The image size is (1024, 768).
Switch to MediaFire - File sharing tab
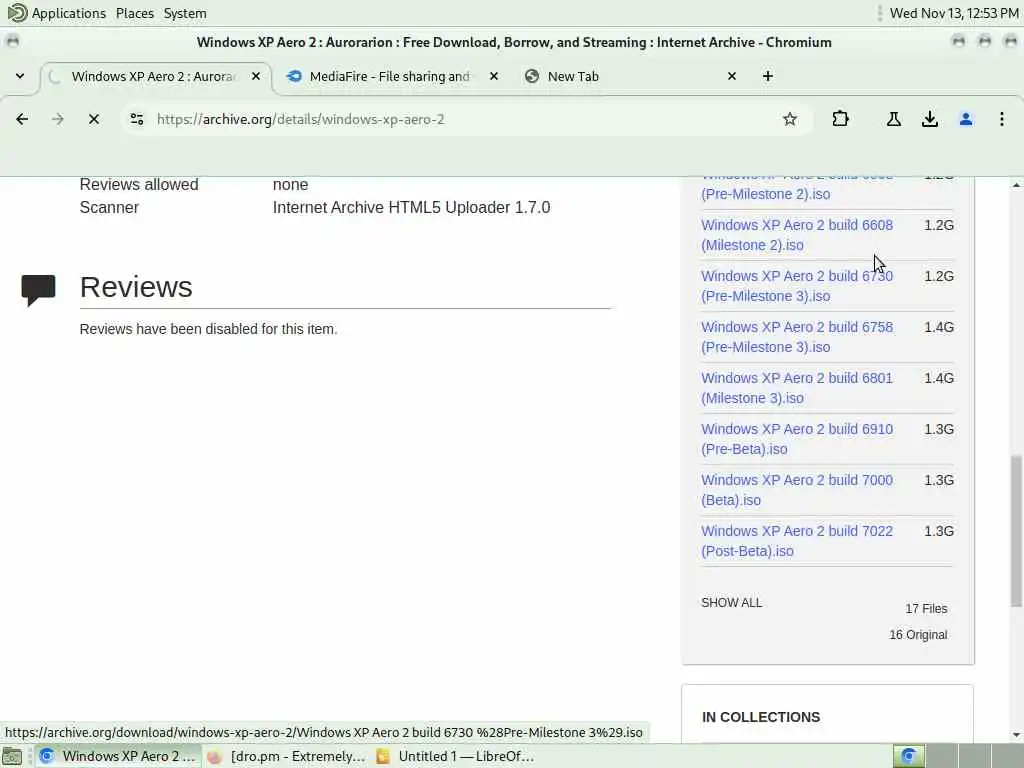[389, 76]
